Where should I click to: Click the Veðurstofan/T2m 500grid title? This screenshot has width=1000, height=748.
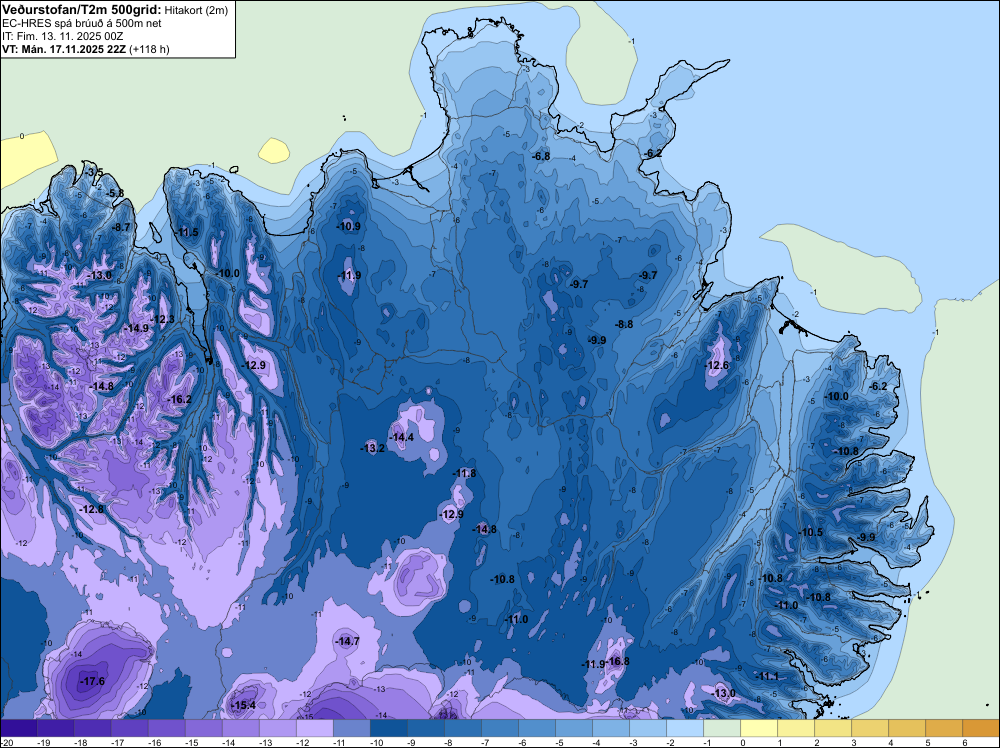[x=82, y=9]
